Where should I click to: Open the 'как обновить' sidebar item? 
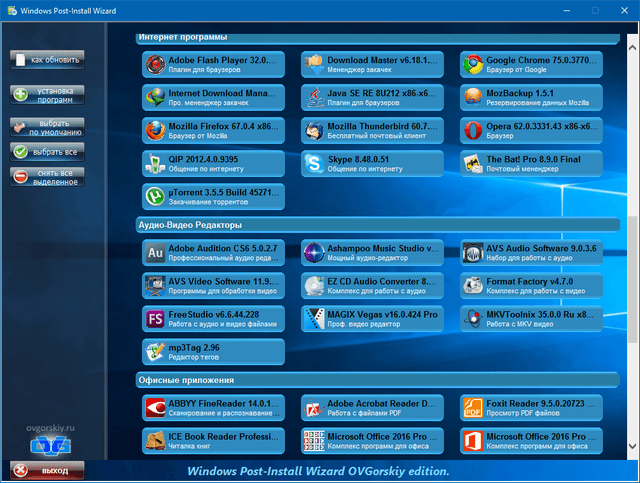[x=48, y=60]
